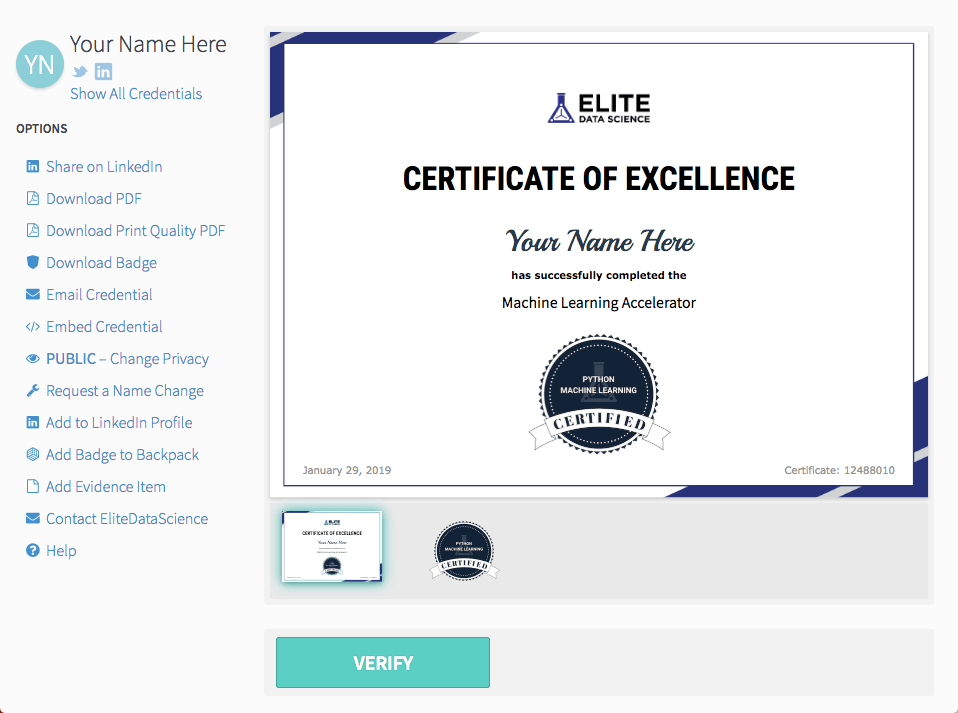Select the certificate thumbnail preview

(332, 546)
